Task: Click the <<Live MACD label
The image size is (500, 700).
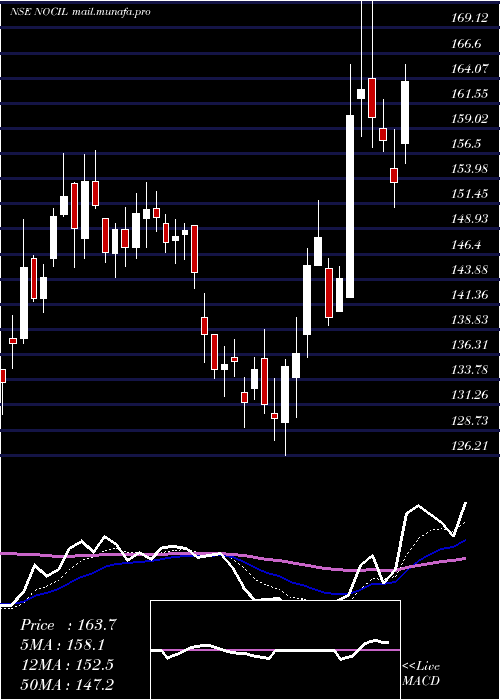Action: pyautogui.click(x=421, y=673)
